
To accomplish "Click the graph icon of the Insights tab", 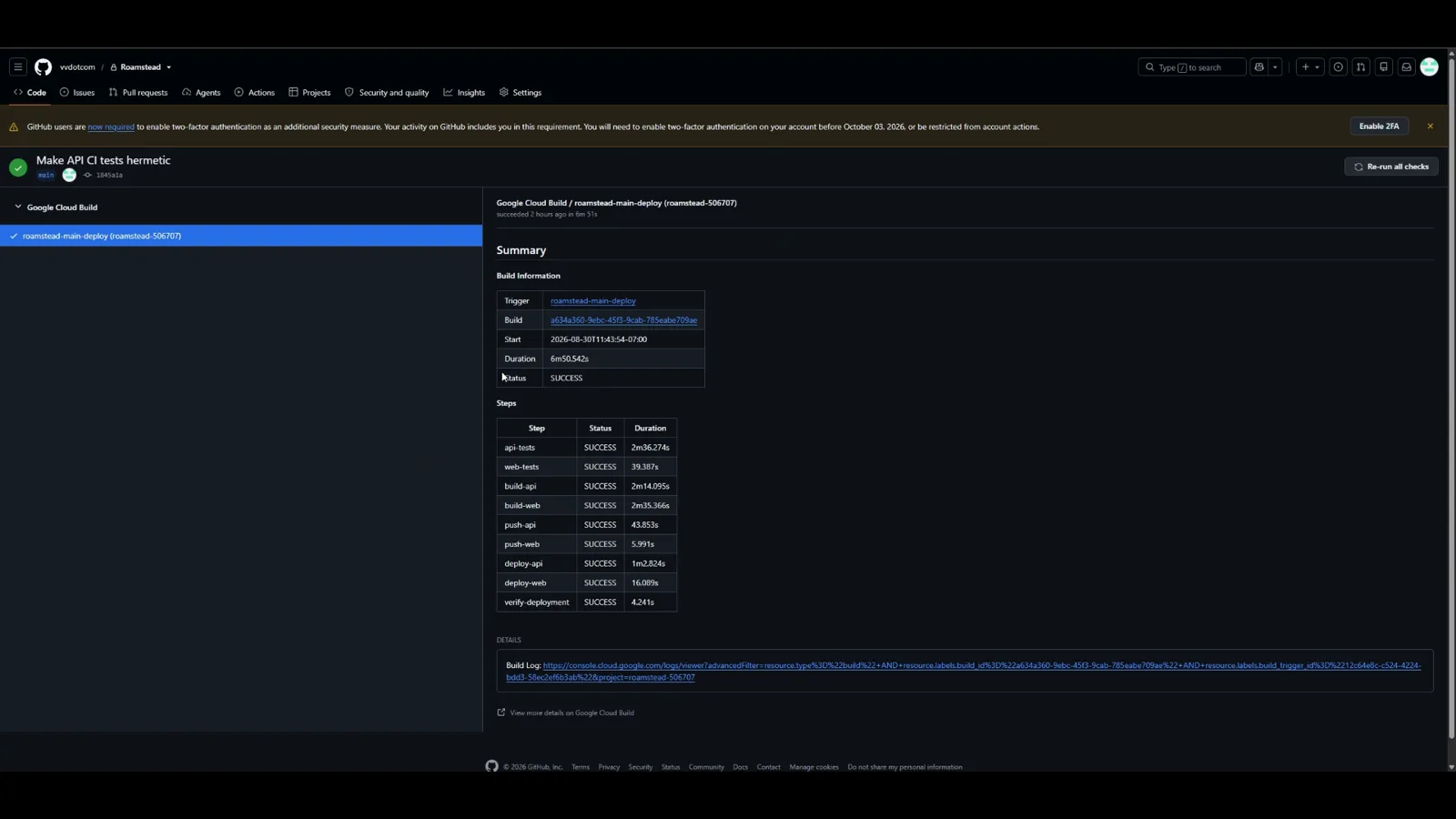I will pos(448,93).
